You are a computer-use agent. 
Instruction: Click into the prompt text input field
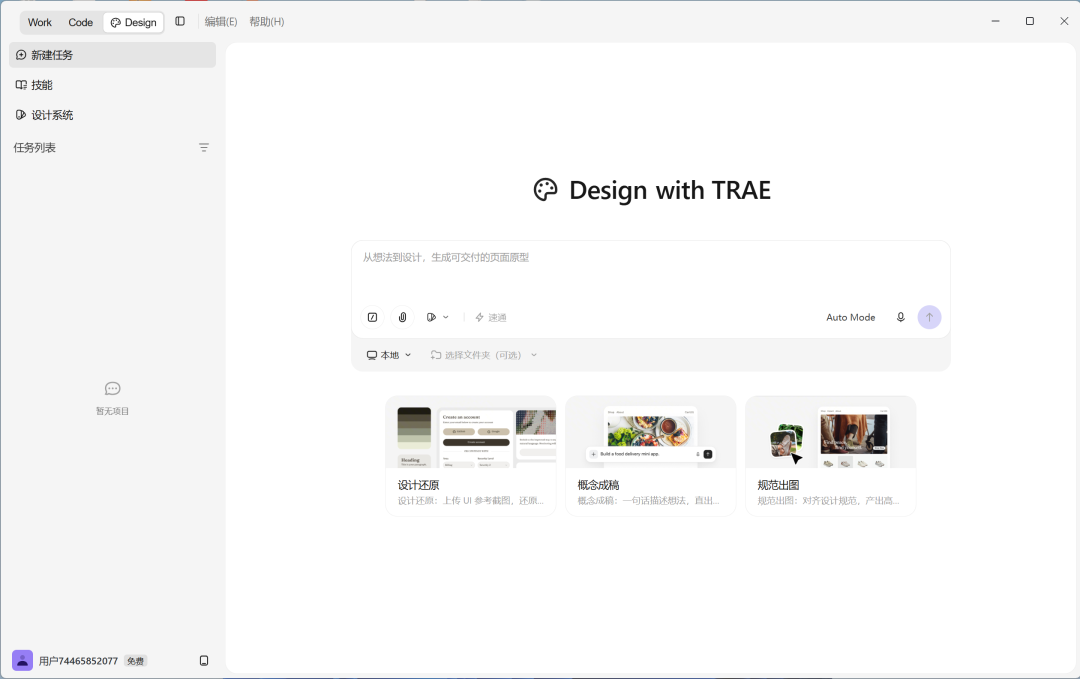(650, 271)
